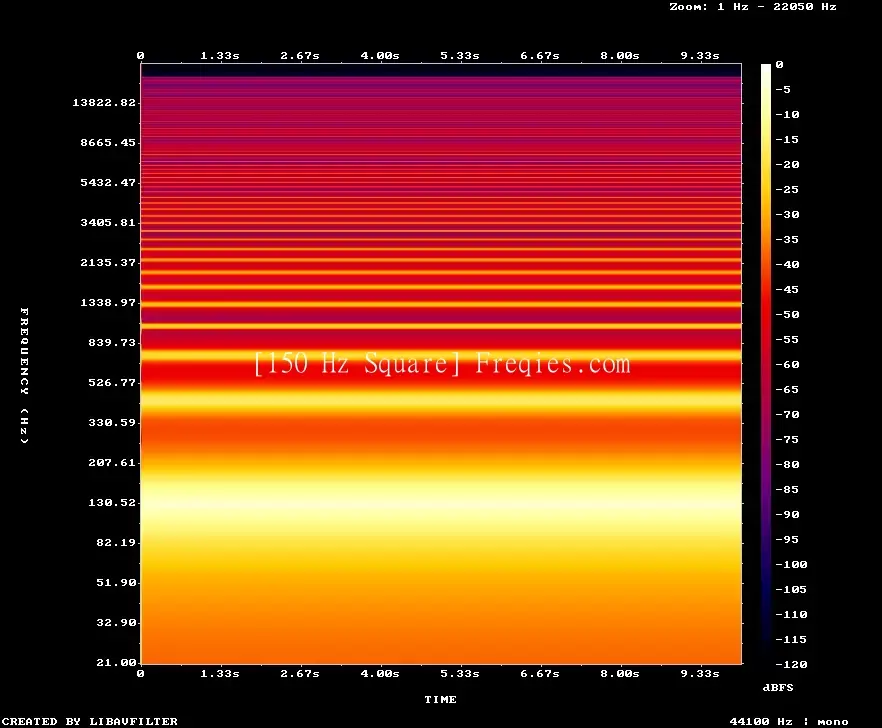Click 6.67s on the top time axis
This screenshot has width=882, height=728.
(x=539, y=55)
